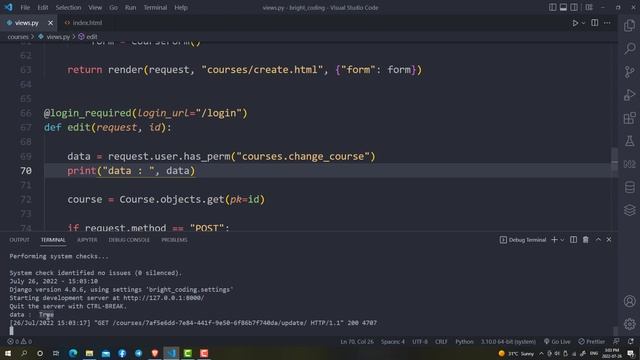Customize layout from title bar icon
The image size is (640, 360).
click(x=589, y=7)
